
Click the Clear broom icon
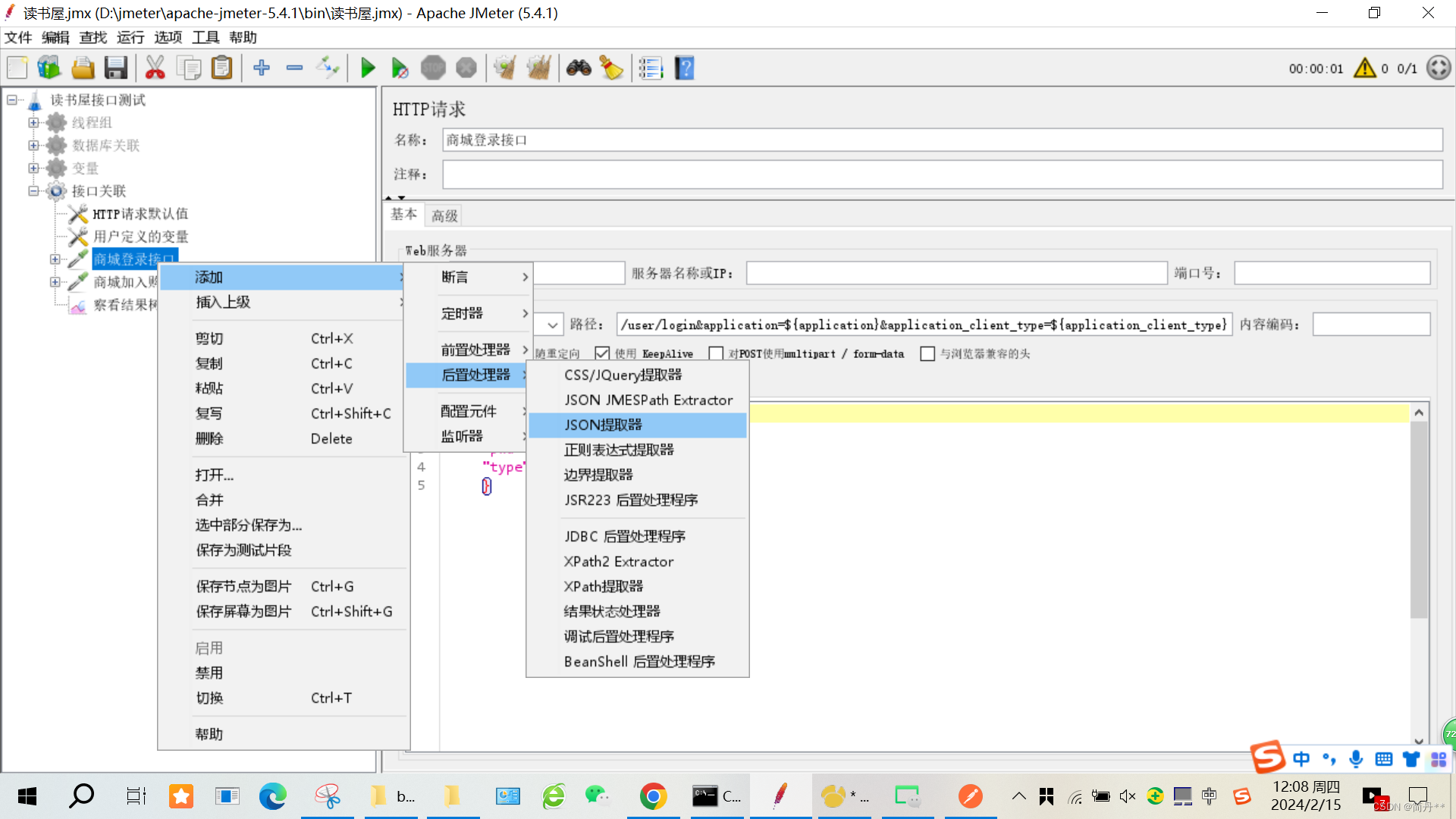[505, 68]
